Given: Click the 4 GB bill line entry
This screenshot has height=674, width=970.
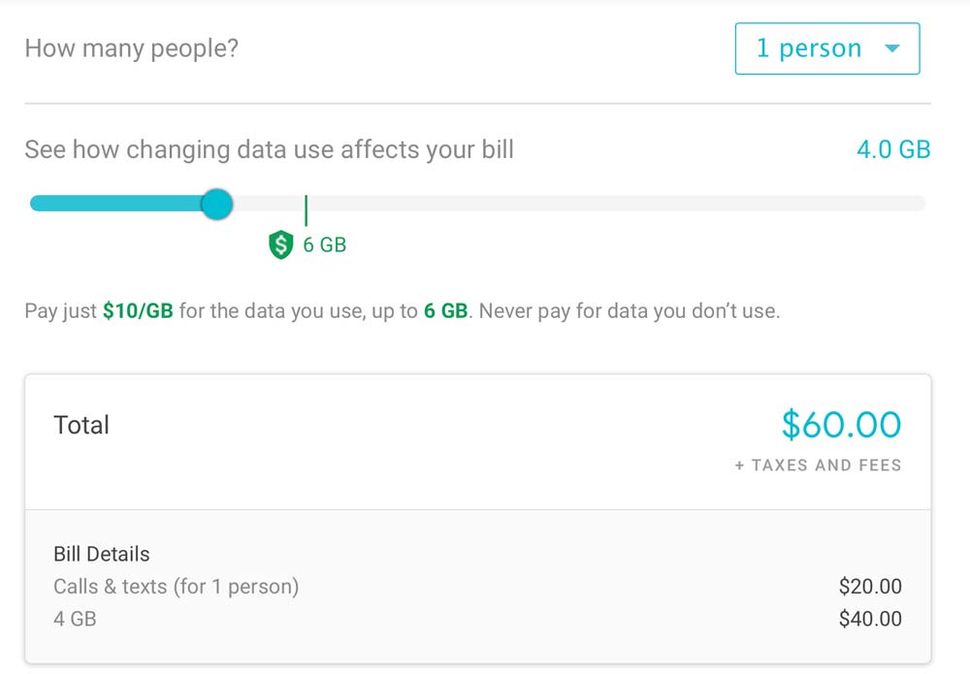Looking at the screenshot, I should tap(75, 619).
